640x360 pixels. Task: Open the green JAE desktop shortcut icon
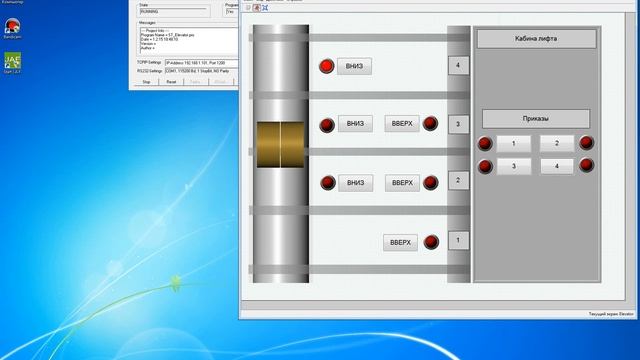[x=12, y=62]
